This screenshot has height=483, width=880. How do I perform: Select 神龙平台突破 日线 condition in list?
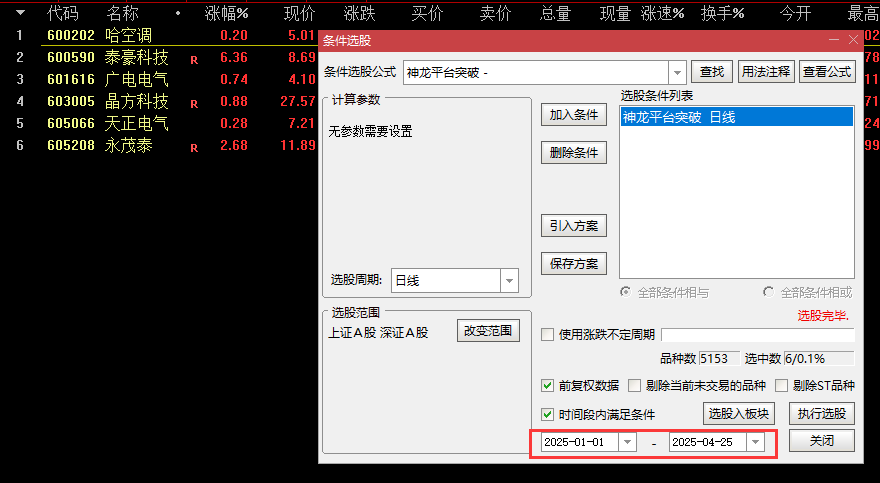click(737, 117)
